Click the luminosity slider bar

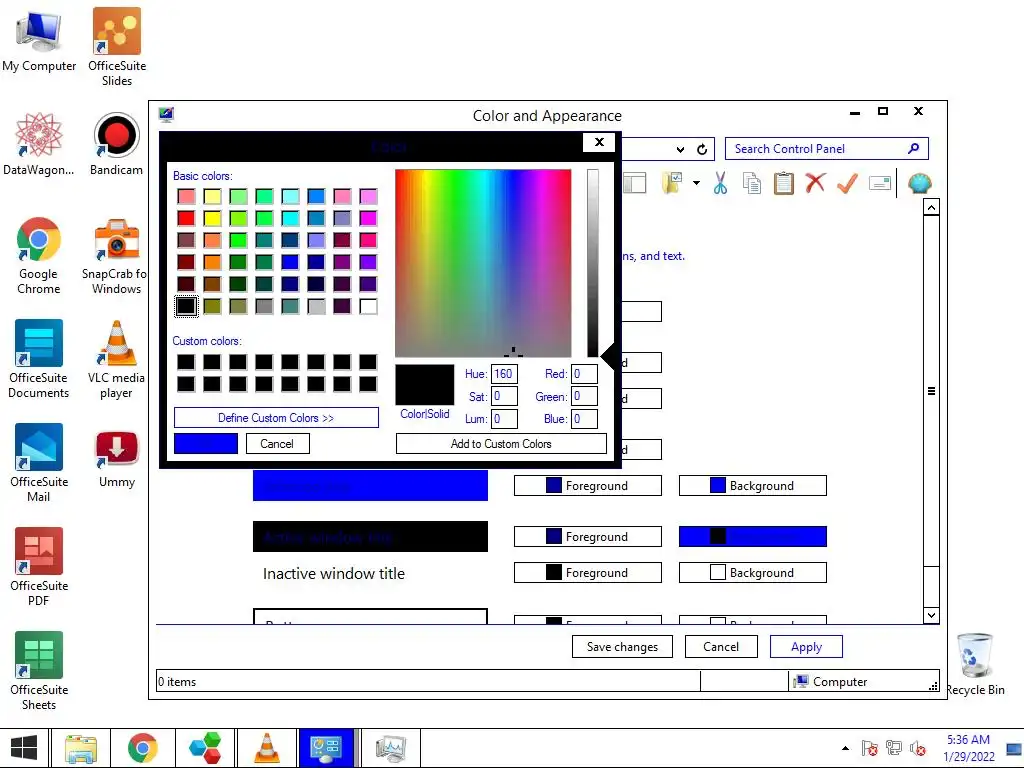pyautogui.click(x=592, y=263)
